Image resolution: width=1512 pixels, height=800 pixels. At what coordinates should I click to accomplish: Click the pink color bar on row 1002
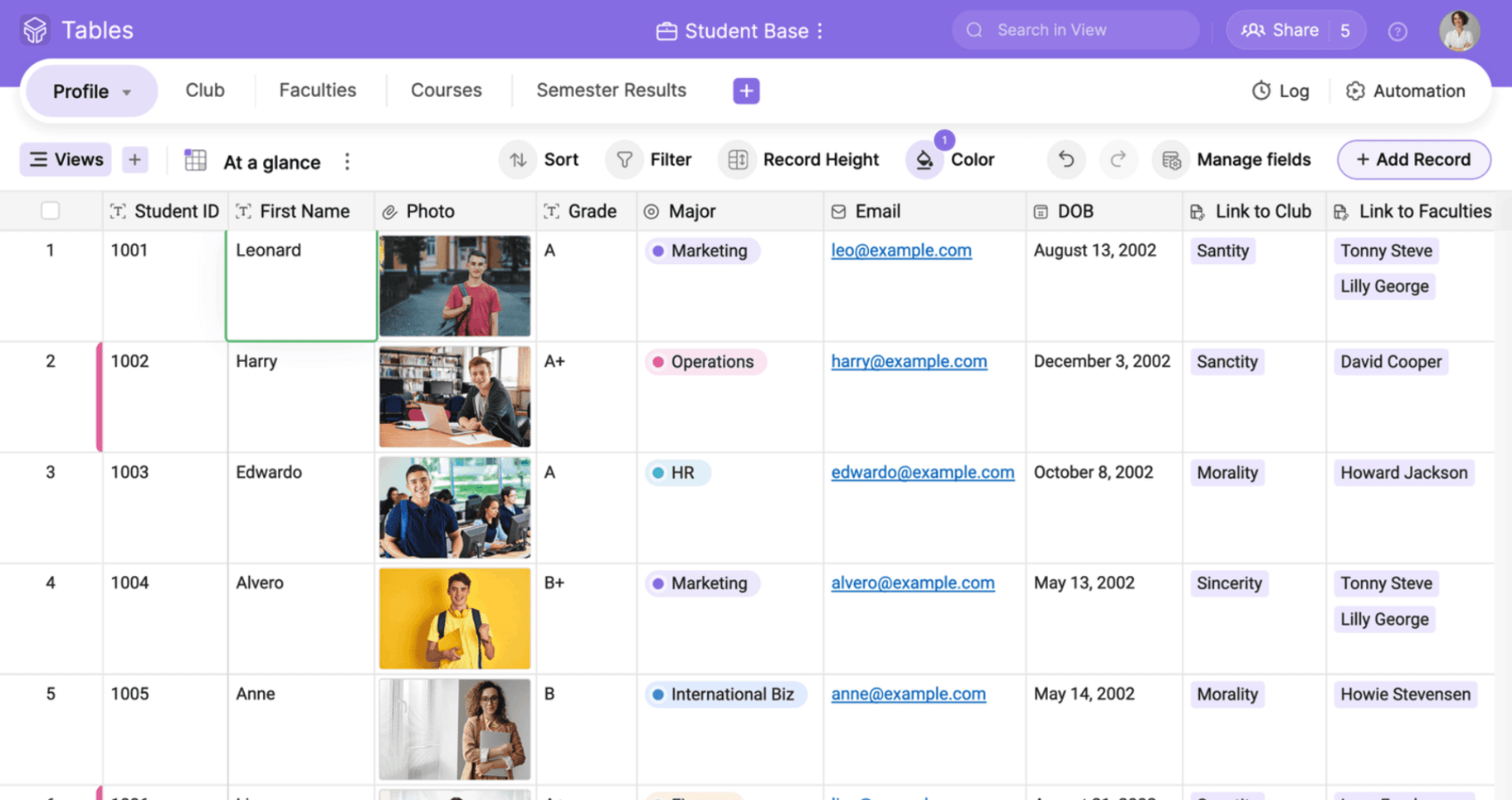click(100, 396)
